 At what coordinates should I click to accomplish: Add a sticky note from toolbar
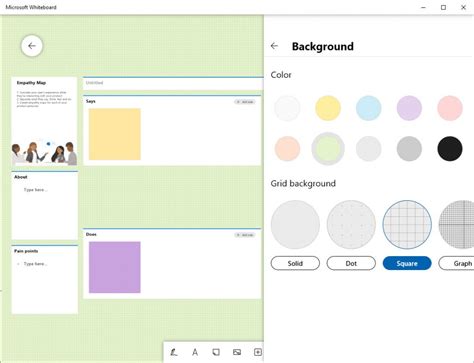(x=216, y=352)
